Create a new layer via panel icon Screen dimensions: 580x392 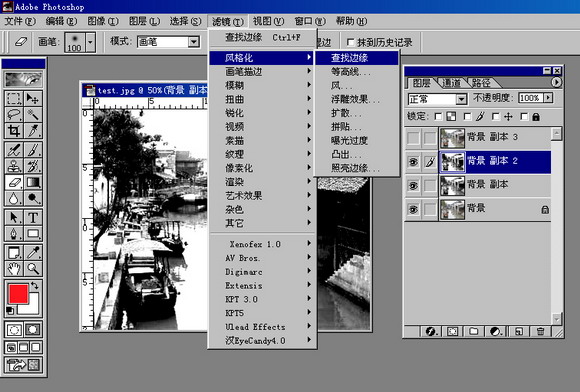519,331
